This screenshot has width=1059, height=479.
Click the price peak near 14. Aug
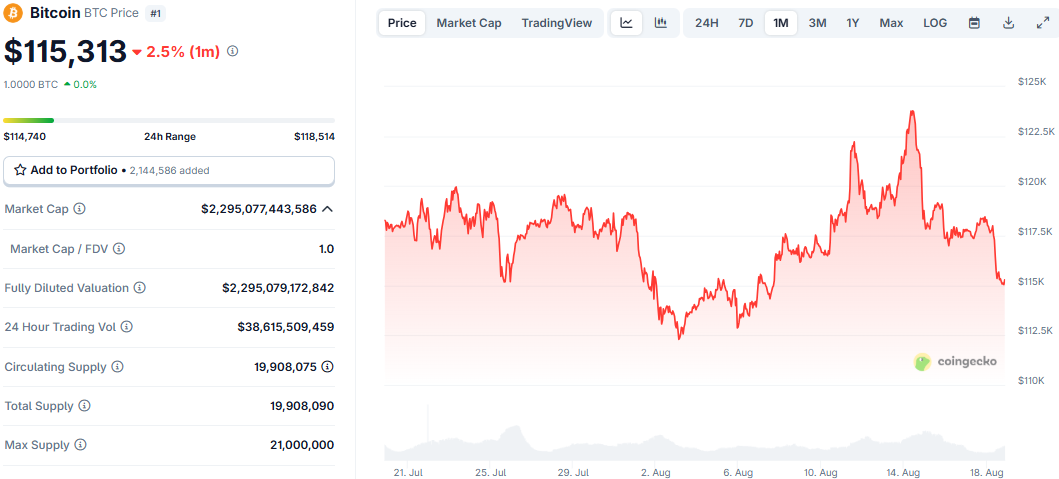point(912,111)
